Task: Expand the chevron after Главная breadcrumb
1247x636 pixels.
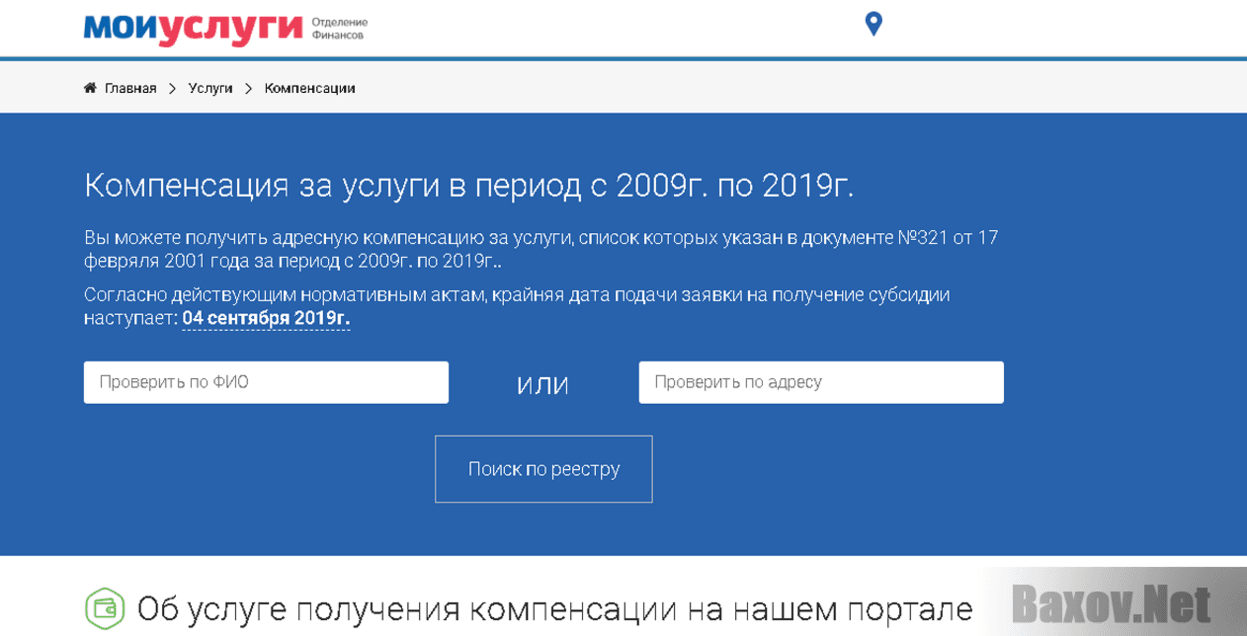Action: tap(170, 87)
